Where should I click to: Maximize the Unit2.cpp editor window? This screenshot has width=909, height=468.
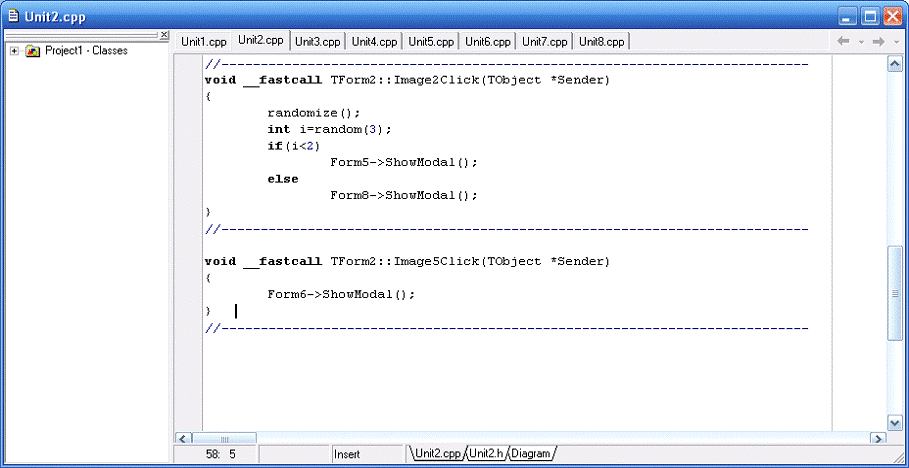[869, 15]
